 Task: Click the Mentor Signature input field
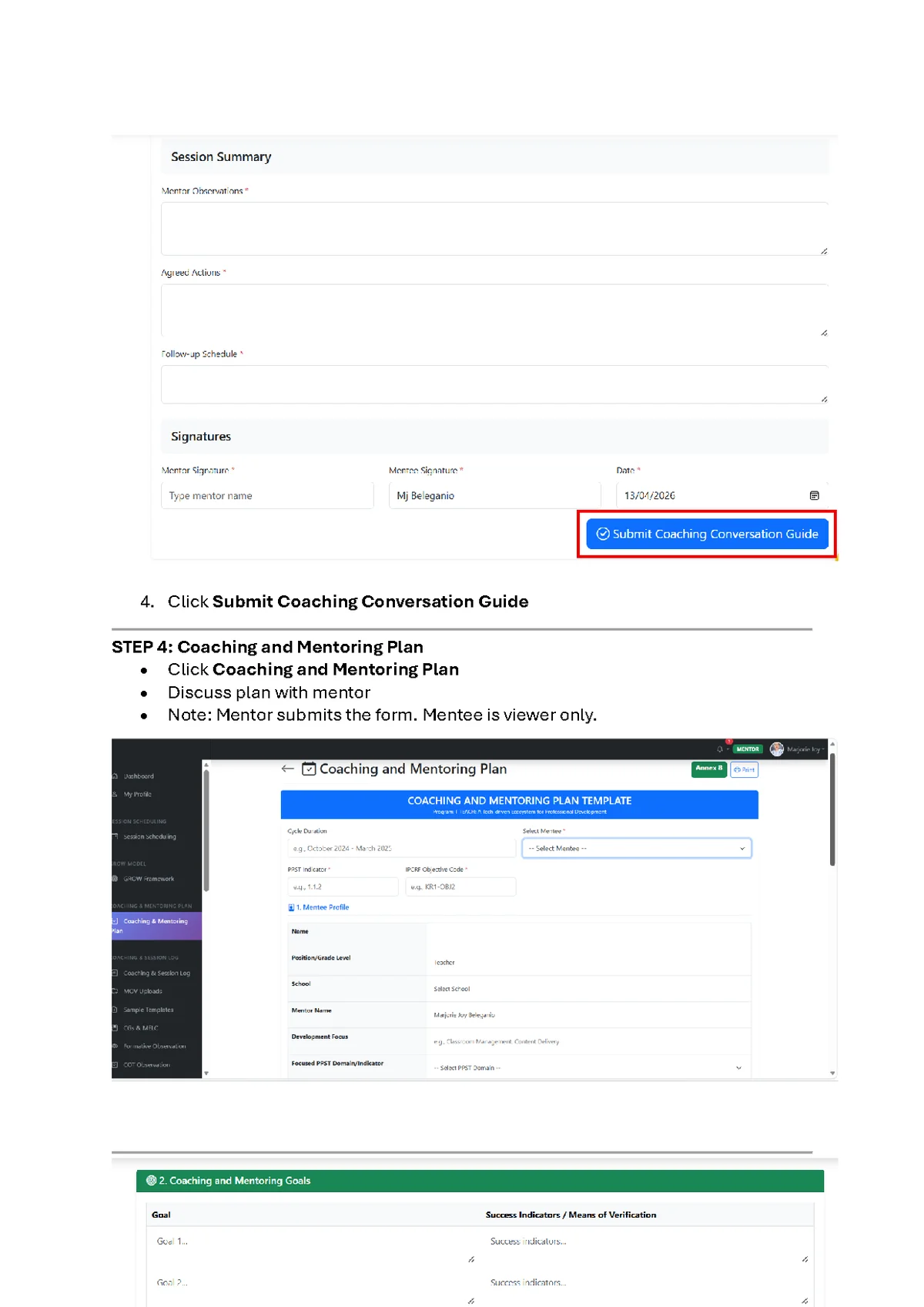pos(267,496)
